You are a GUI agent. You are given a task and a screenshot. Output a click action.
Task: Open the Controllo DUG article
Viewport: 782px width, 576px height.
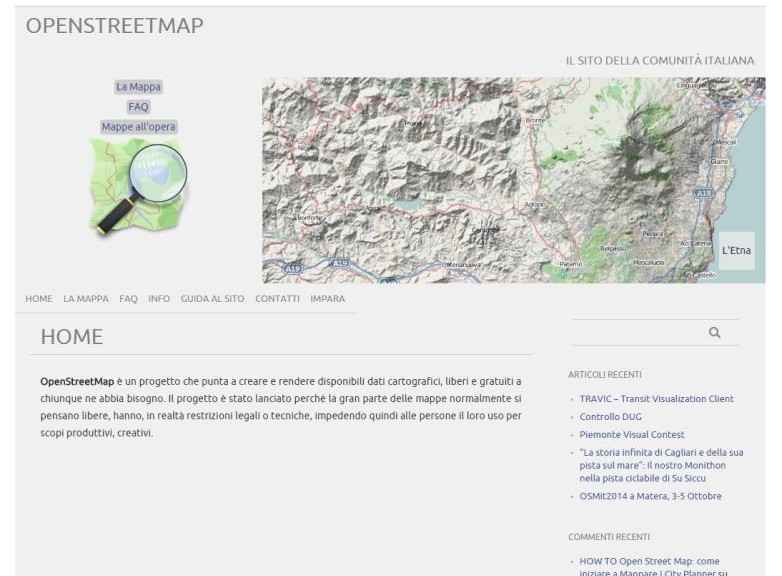[610, 417]
